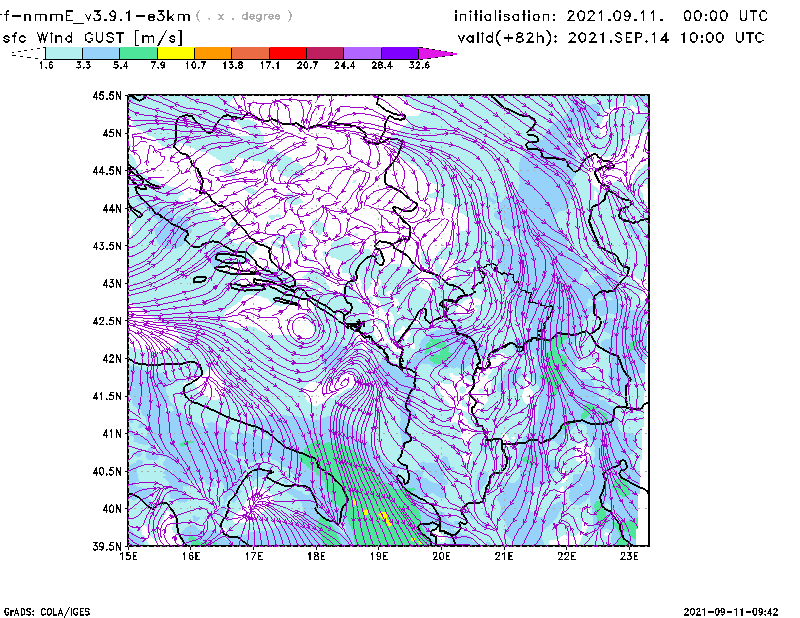Click the orange 10.7–13.8 legend swatch
The width and height of the screenshot is (800, 618).
213,53
